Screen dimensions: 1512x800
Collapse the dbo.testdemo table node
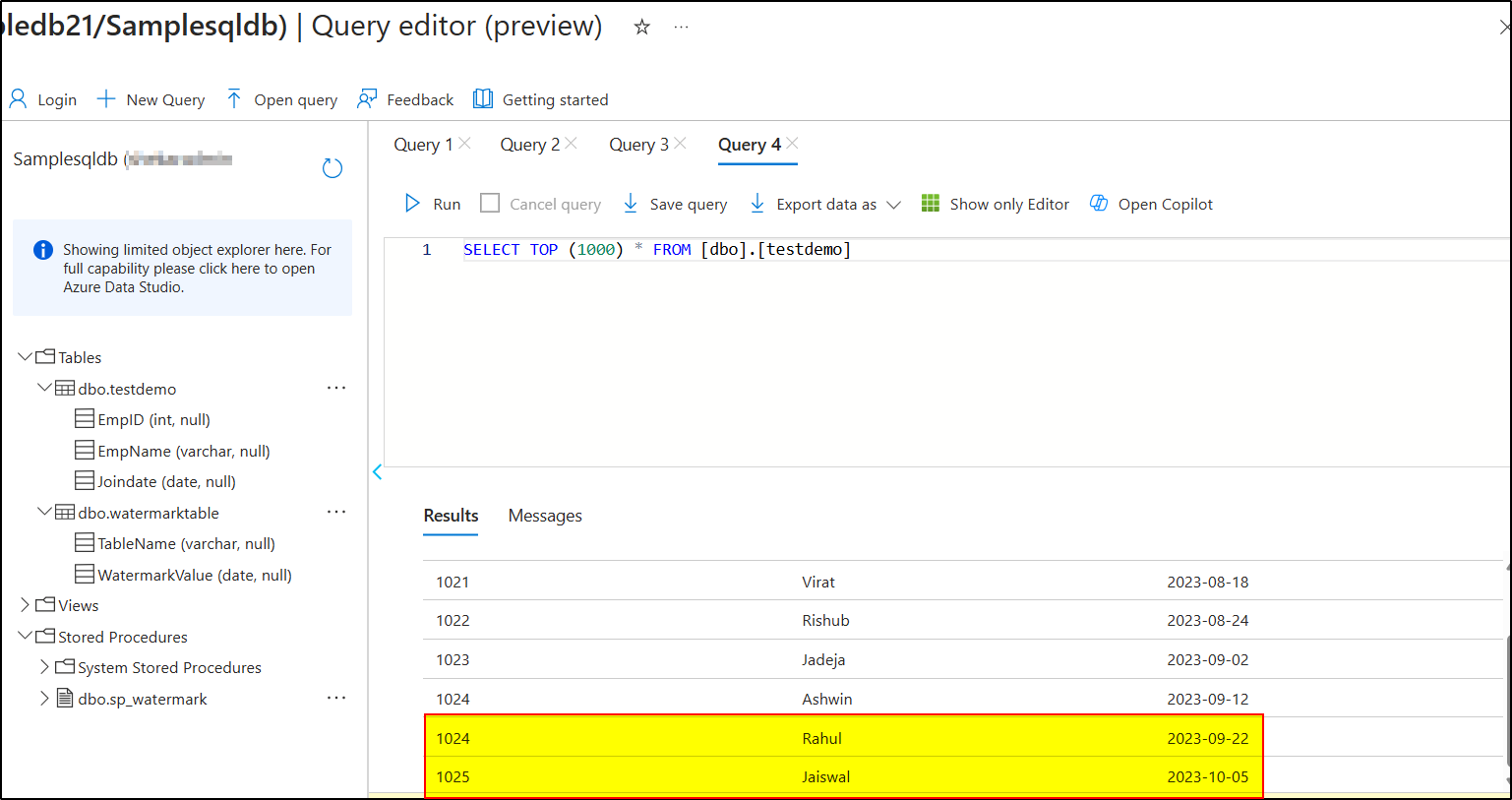point(44,388)
